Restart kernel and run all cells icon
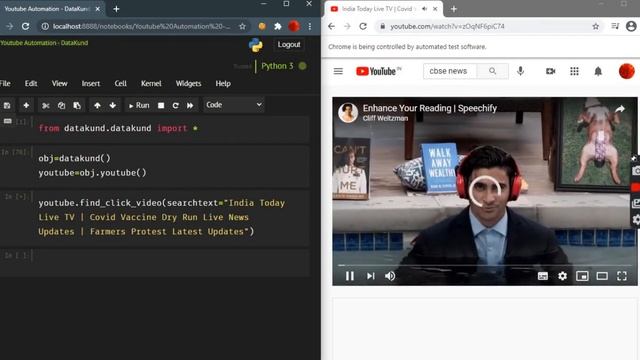Viewport: 640px width, 360px height. (190, 105)
